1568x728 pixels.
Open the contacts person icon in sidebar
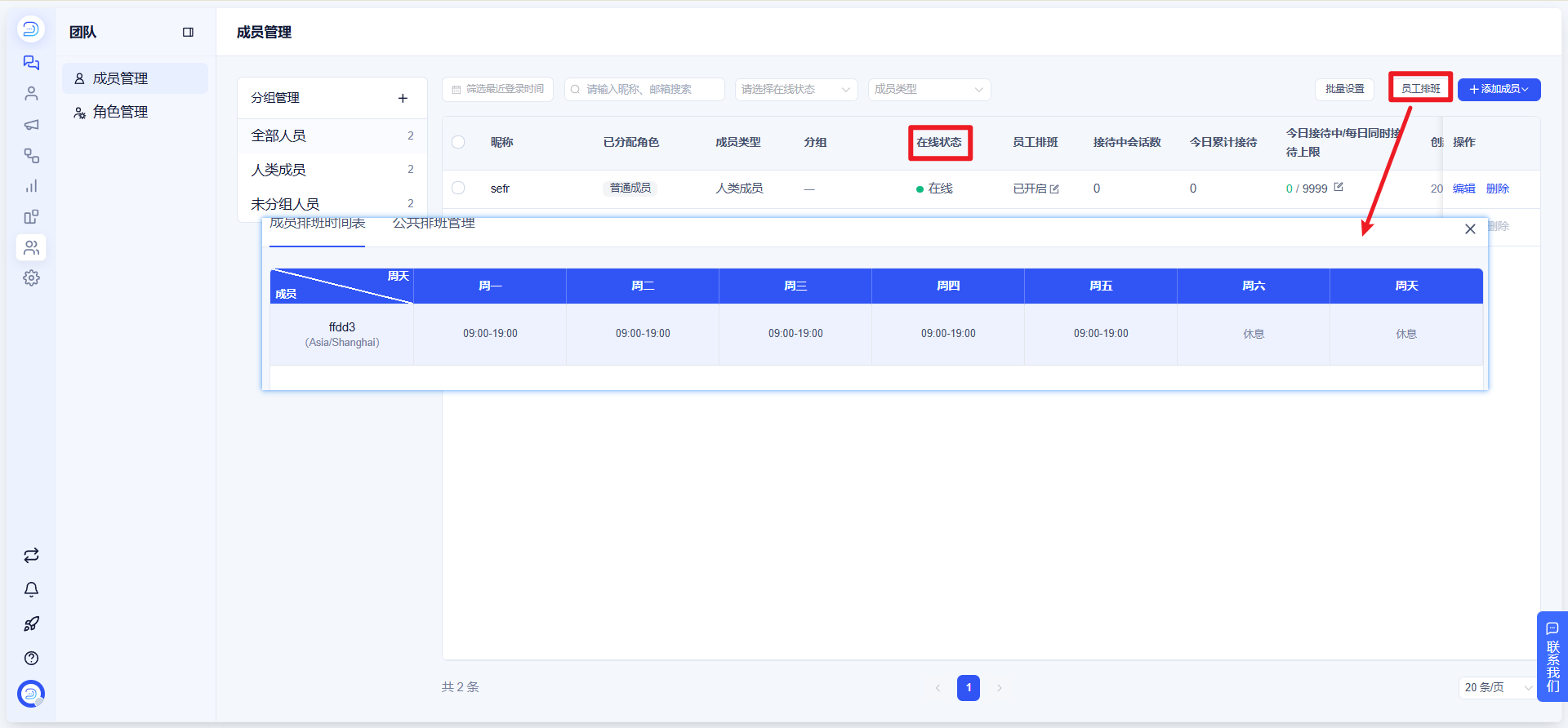coord(31,94)
